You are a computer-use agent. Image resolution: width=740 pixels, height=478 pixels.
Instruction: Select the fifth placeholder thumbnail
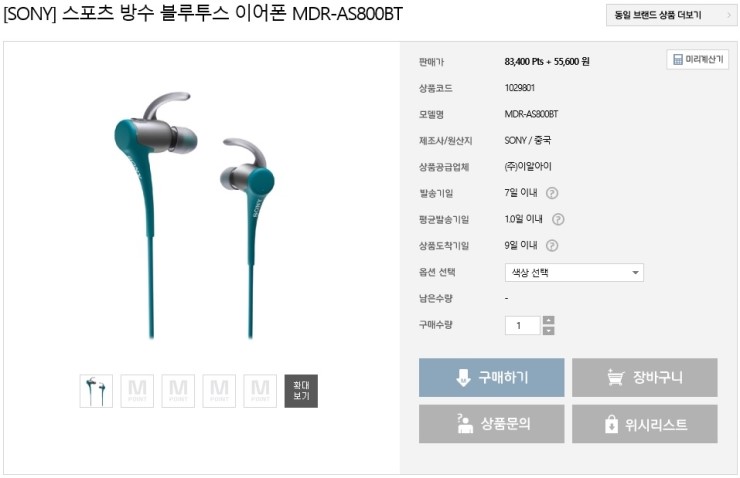click(x=260, y=391)
